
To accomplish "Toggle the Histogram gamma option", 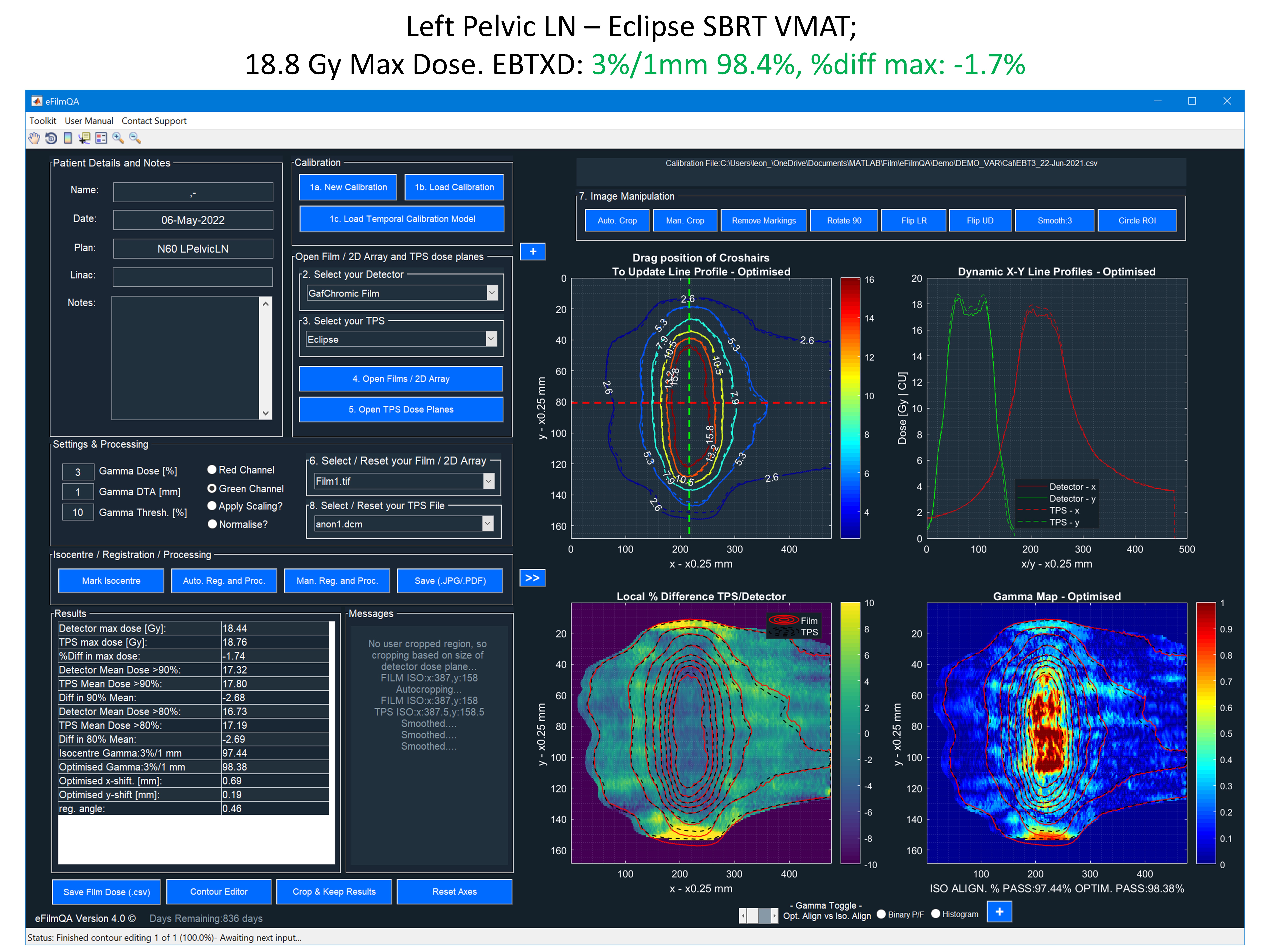I will 935,914.
